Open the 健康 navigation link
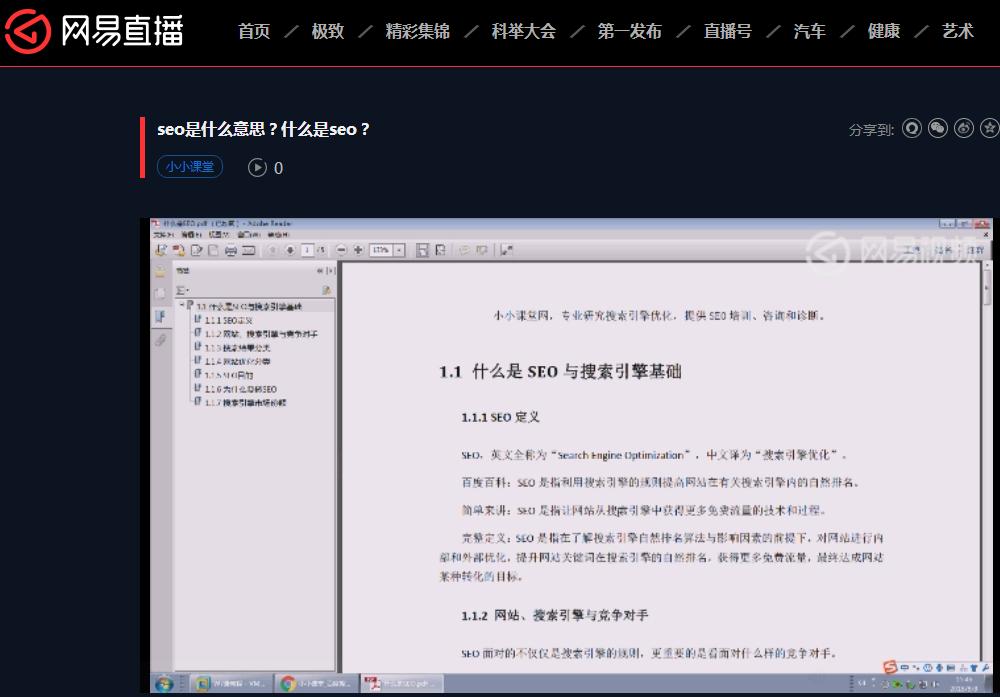The image size is (1000, 697). pyautogui.click(x=883, y=31)
